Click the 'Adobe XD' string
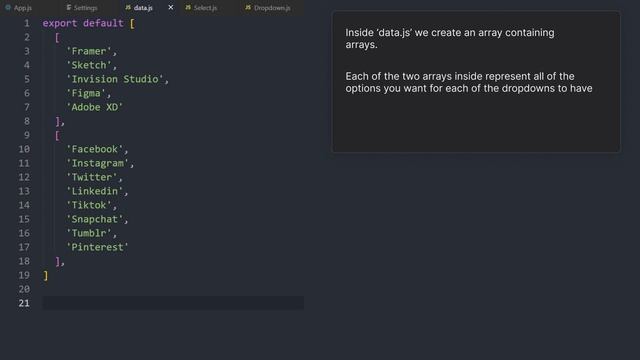 pos(95,107)
